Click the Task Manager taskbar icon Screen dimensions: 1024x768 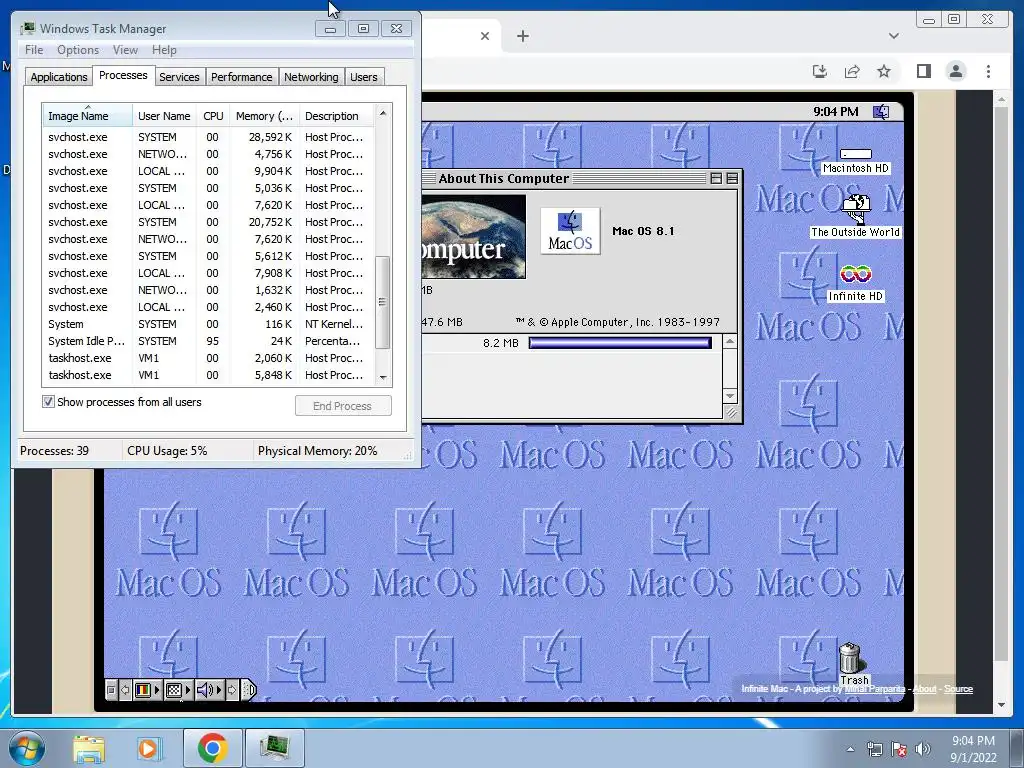click(274, 748)
